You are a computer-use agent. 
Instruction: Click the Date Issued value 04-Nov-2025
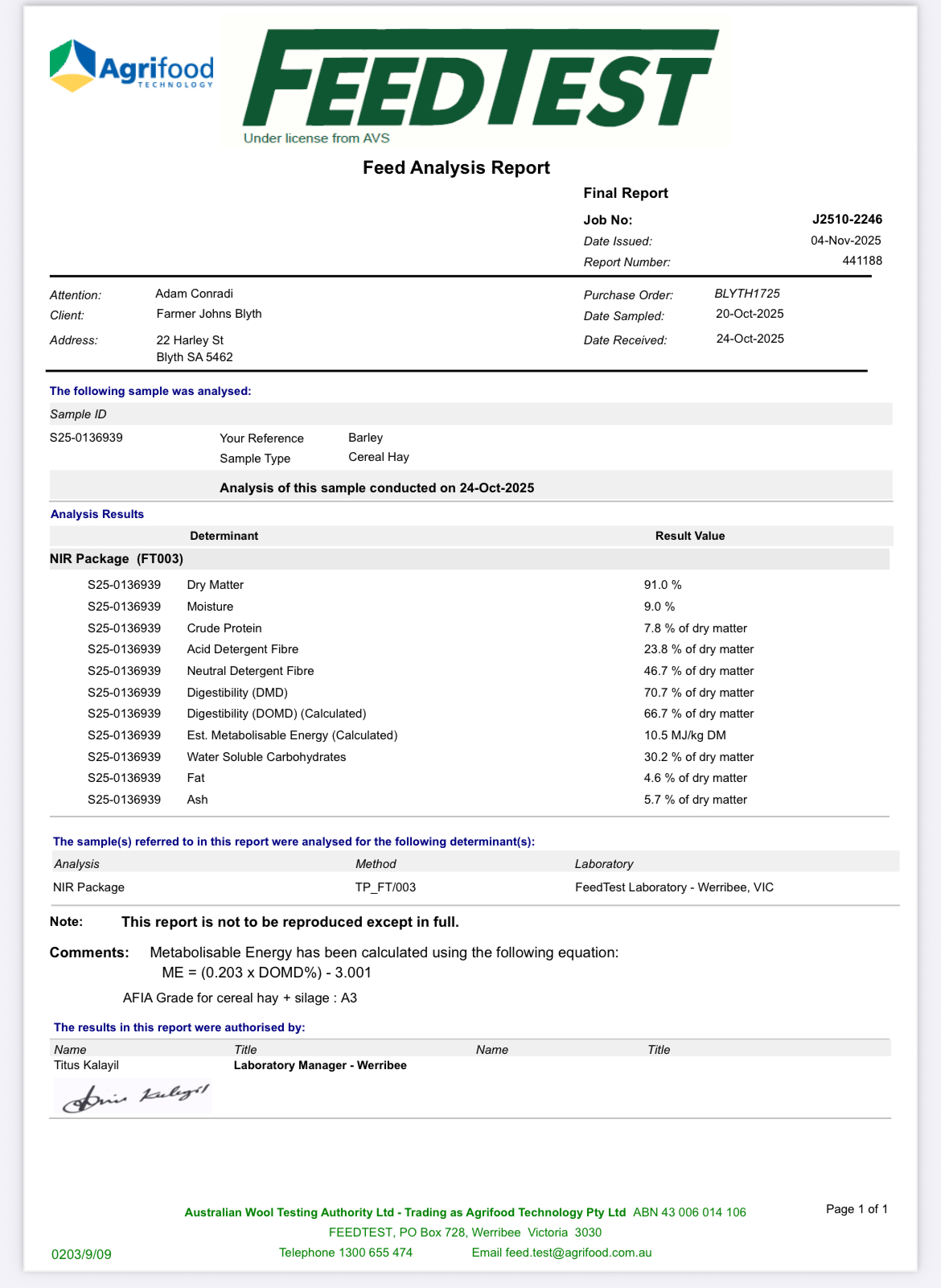[x=845, y=241]
